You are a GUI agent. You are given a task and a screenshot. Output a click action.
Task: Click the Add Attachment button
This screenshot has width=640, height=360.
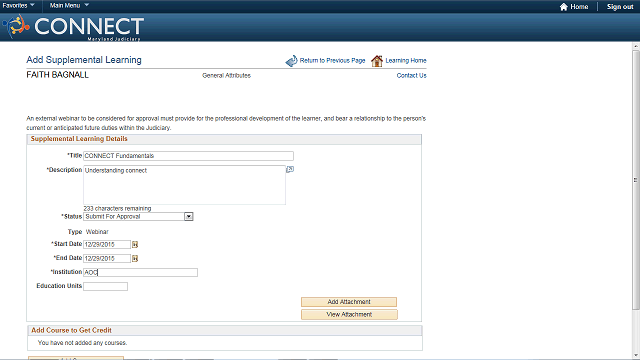(349, 302)
